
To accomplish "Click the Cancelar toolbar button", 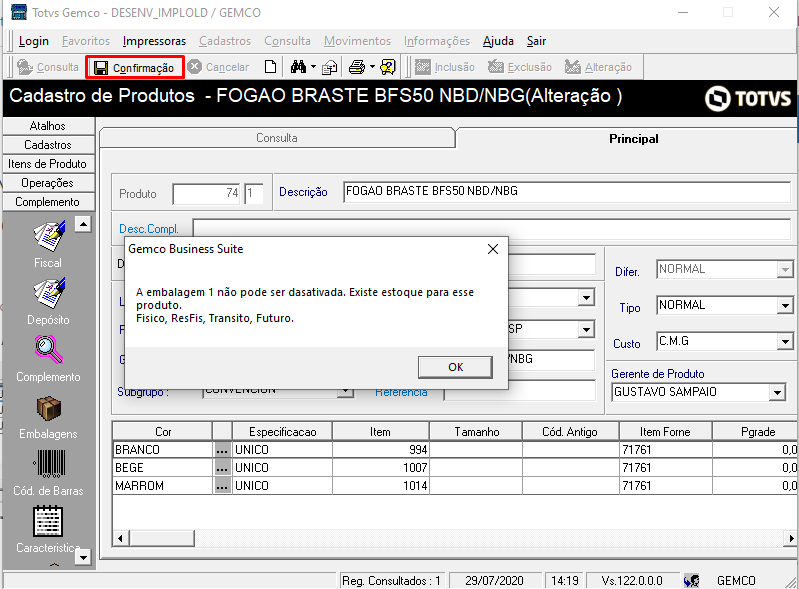I will [x=219, y=67].
